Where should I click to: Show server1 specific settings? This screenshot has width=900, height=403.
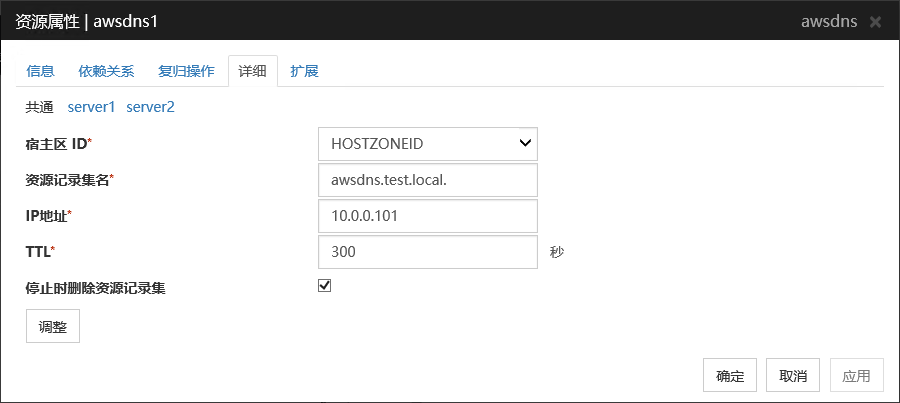[92, 106]
